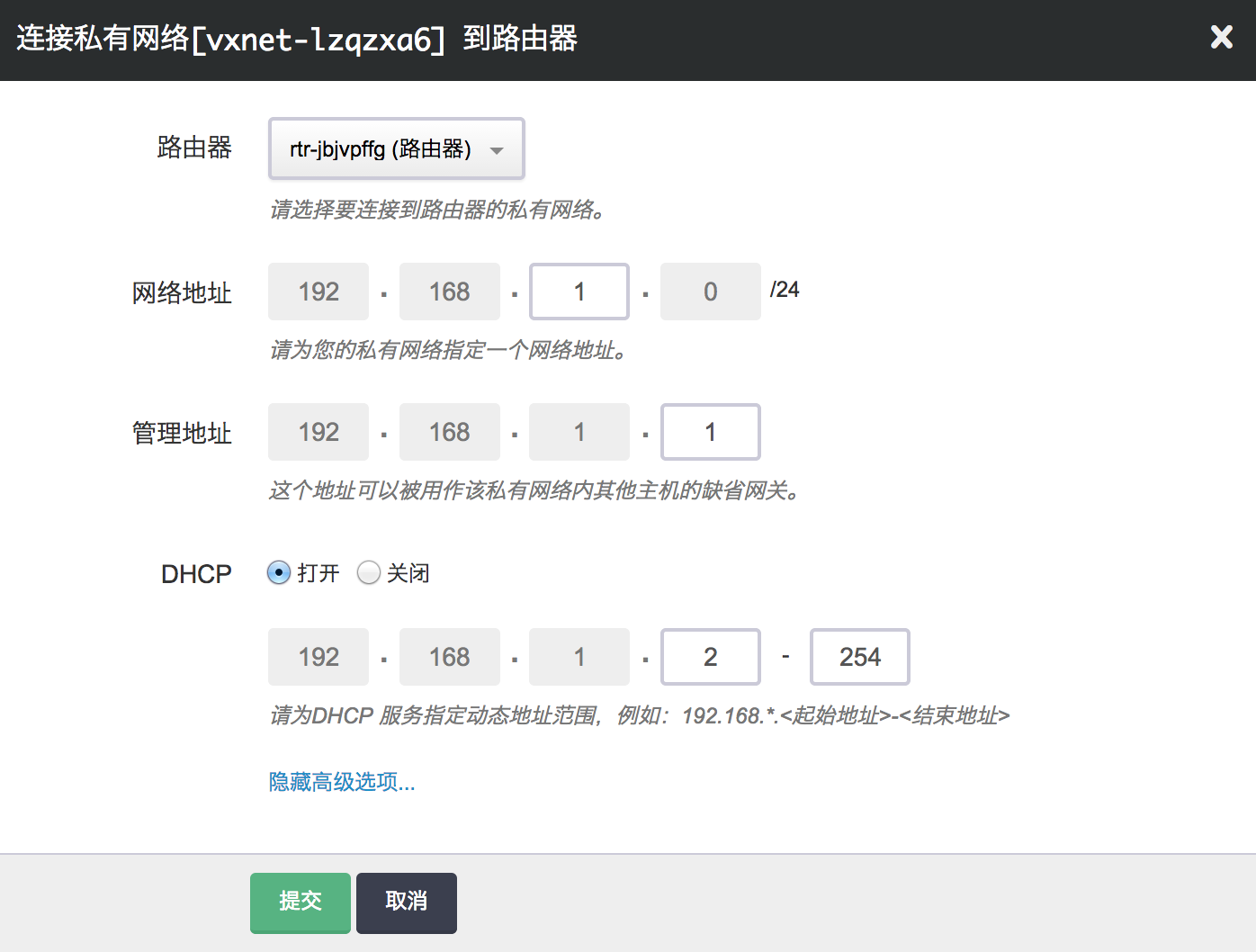Click first octet 192 of 网络地址

coord(318,292)
